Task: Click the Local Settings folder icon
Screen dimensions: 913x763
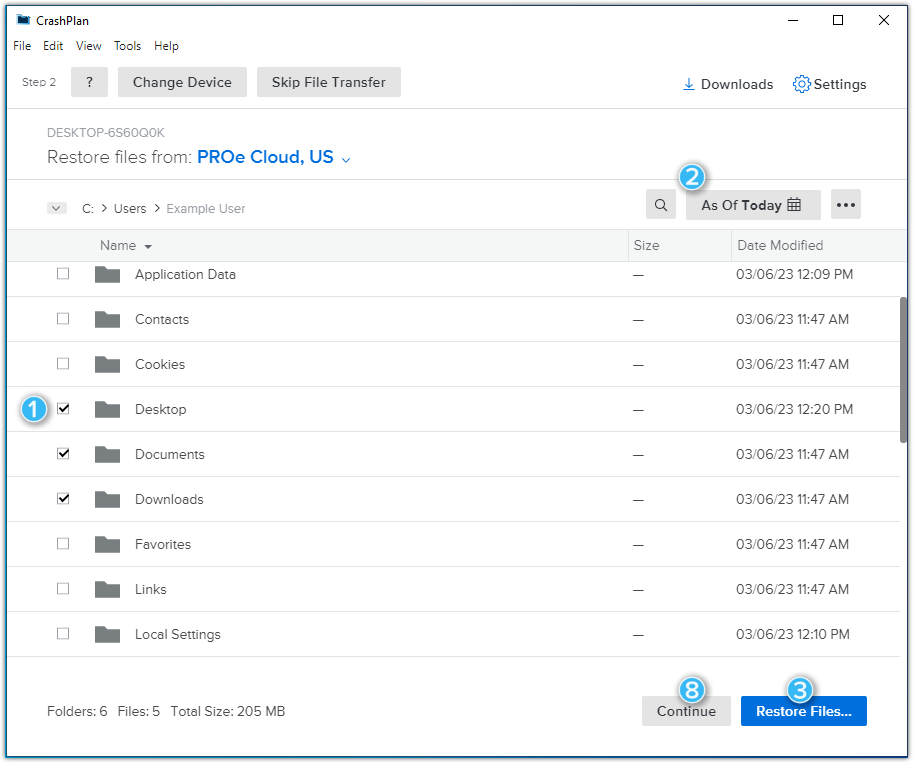Action: click(x=108, y=634)
